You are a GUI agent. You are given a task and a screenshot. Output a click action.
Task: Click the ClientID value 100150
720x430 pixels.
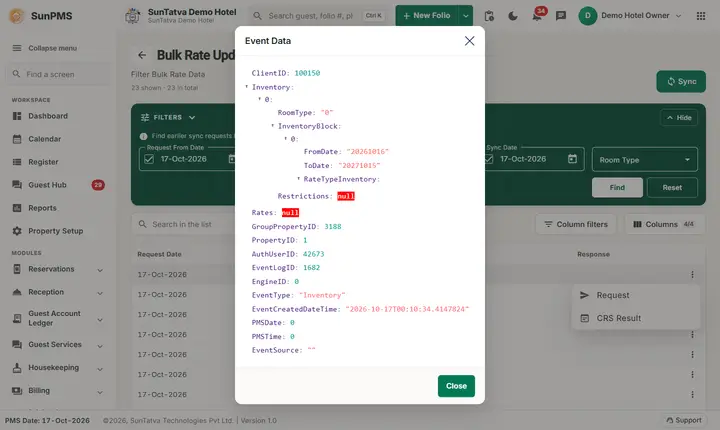(307, 73)
